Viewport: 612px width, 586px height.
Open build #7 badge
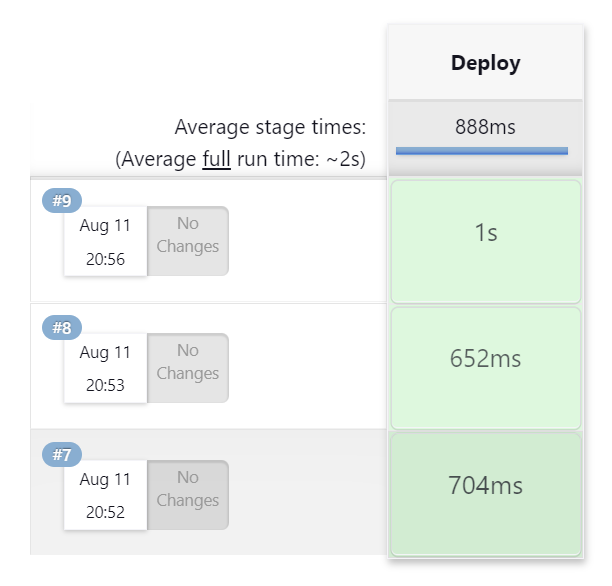click(61, 455)
